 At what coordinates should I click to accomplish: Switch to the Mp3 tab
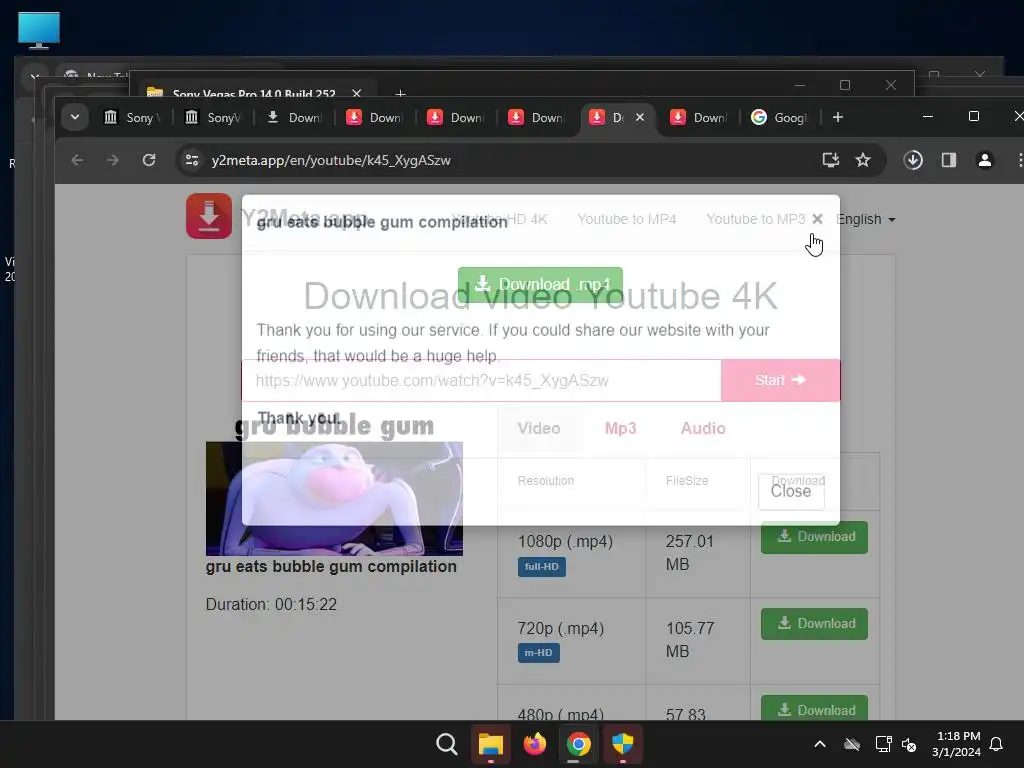coord(620,428)
